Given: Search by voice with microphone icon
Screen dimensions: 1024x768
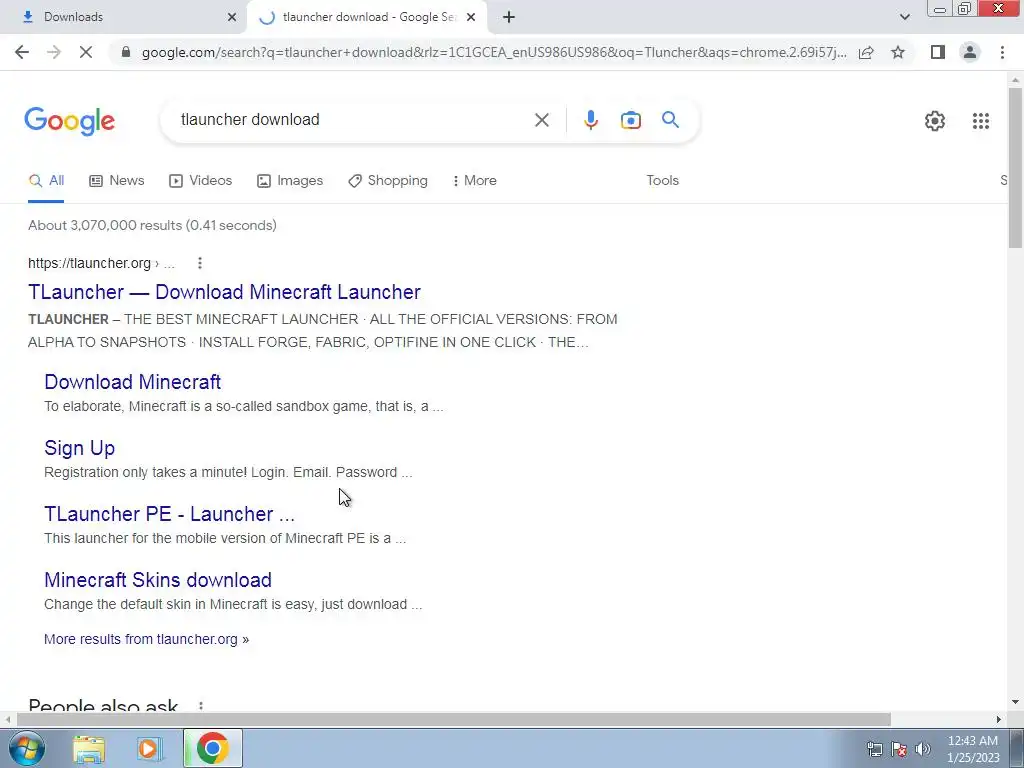Looking at the screenshot, I should (x=590, y=120).
